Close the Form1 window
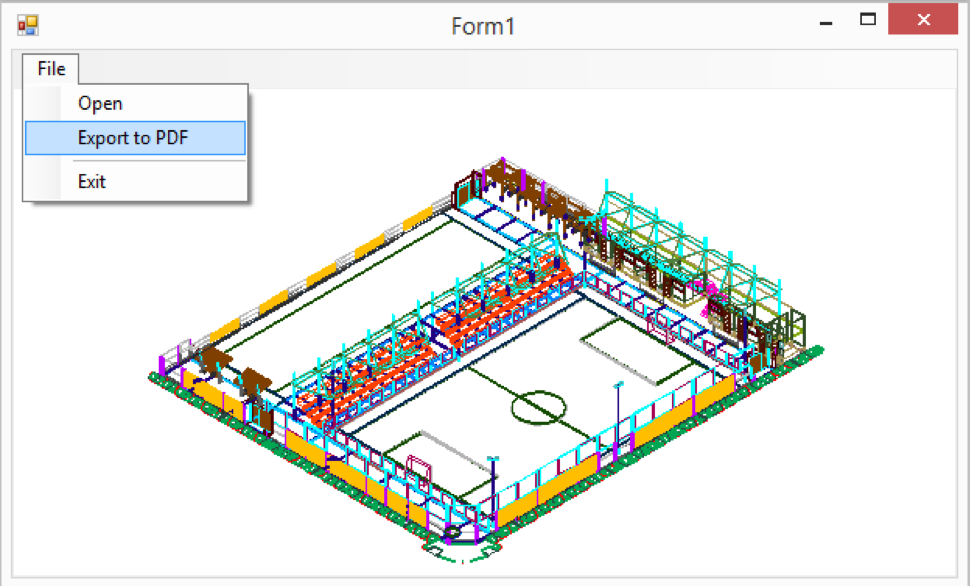 click(923, 19)
